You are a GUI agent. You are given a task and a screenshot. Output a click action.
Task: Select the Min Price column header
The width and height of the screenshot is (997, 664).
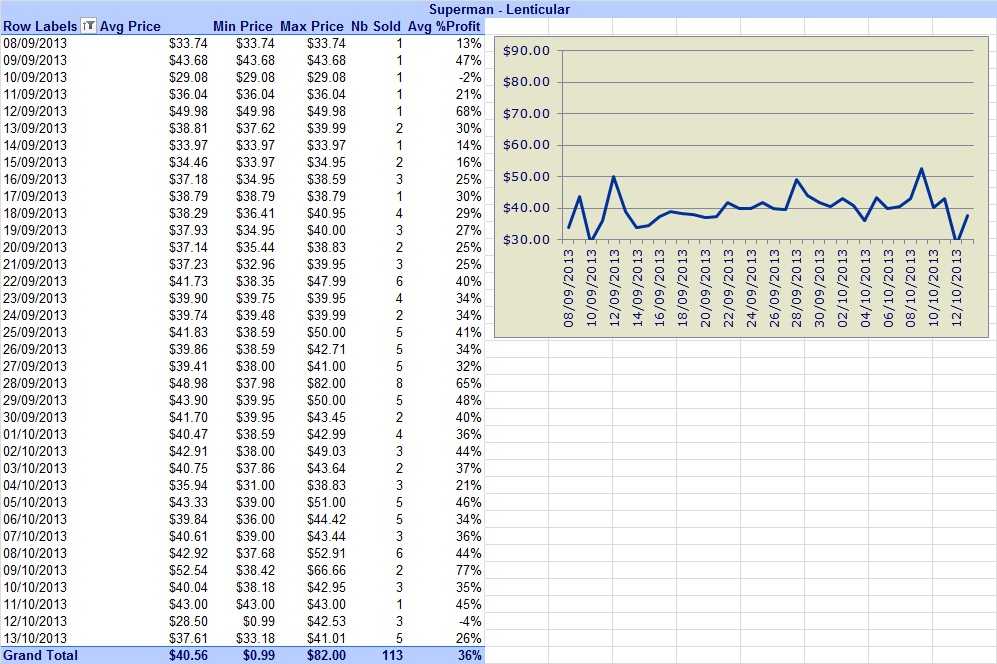coord(242,26)
